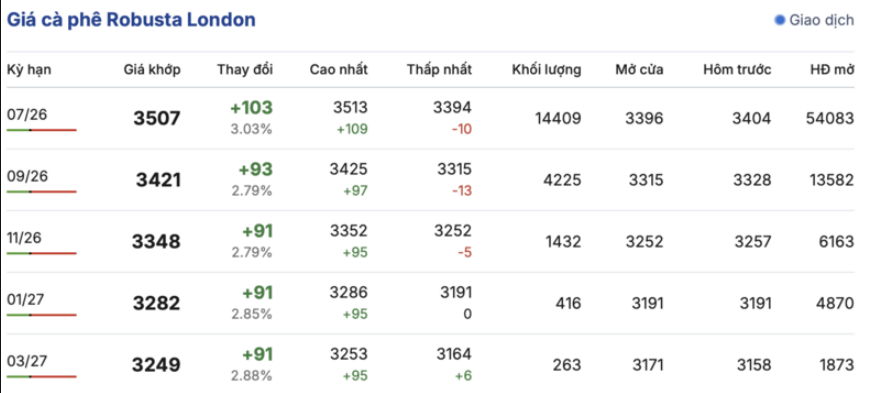
Task: Click the range bar under 11/26
Action: 42,254
